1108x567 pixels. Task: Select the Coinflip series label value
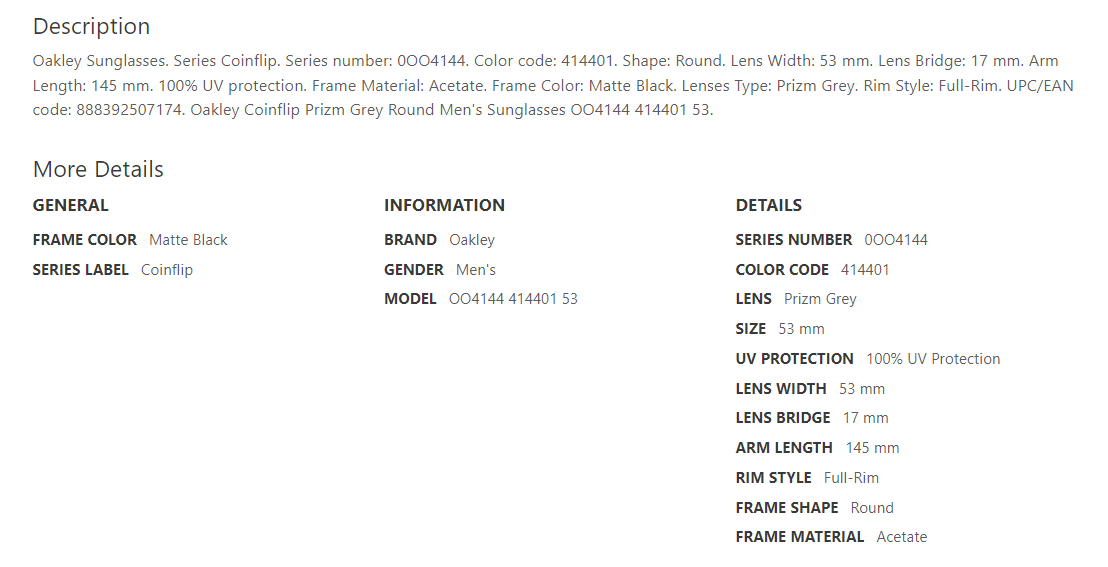pyautogui.click(x=166, y=270)
